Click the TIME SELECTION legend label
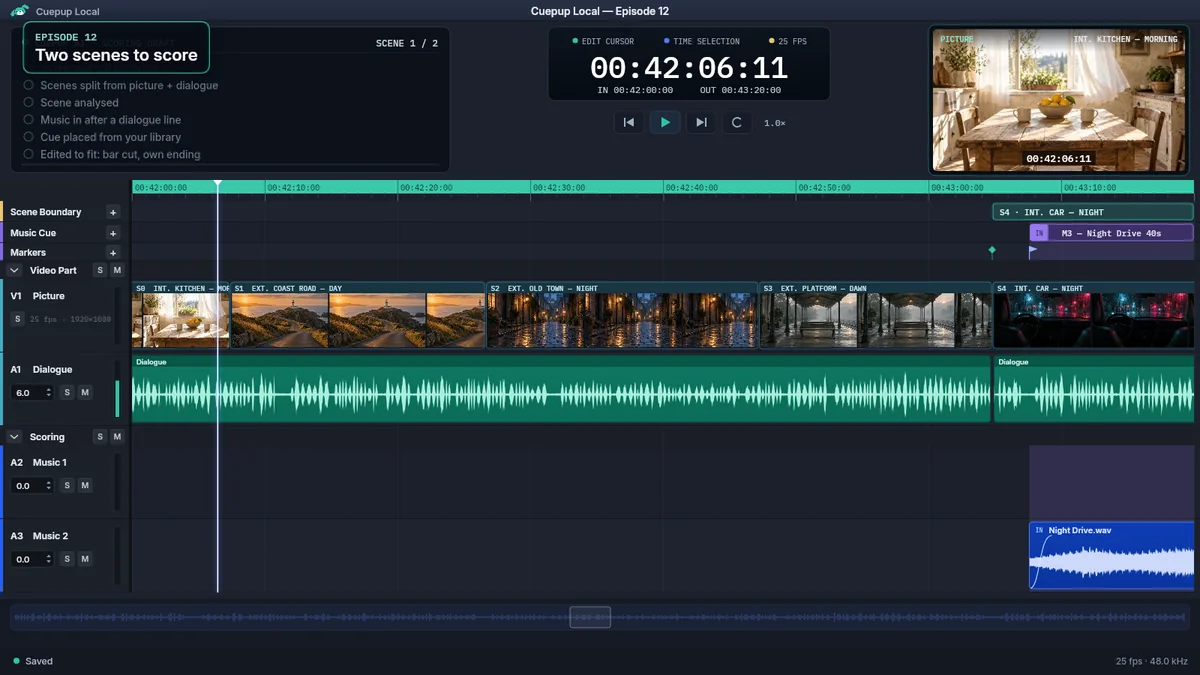 [702, 41]
